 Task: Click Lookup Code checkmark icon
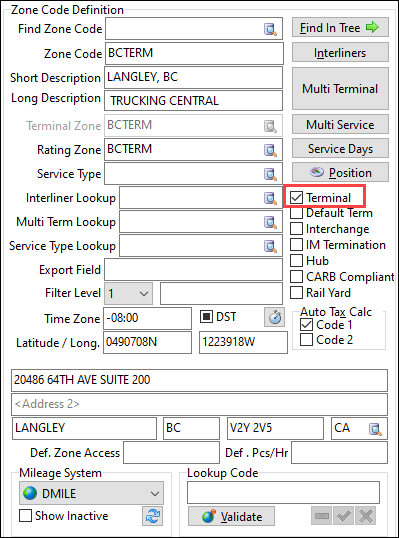(343, 516)
